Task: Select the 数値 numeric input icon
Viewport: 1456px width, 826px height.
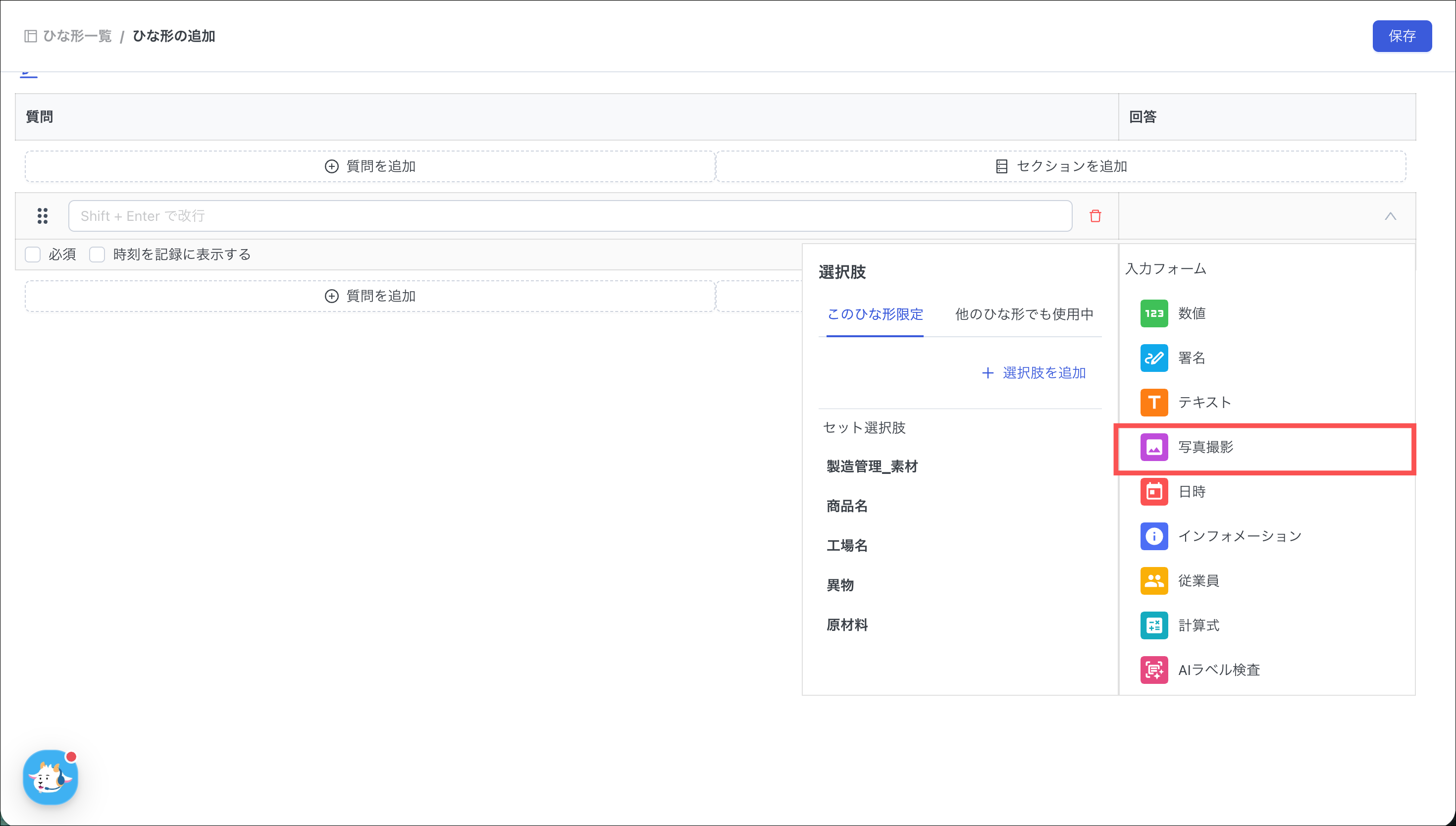Action: click(1154, 313)
